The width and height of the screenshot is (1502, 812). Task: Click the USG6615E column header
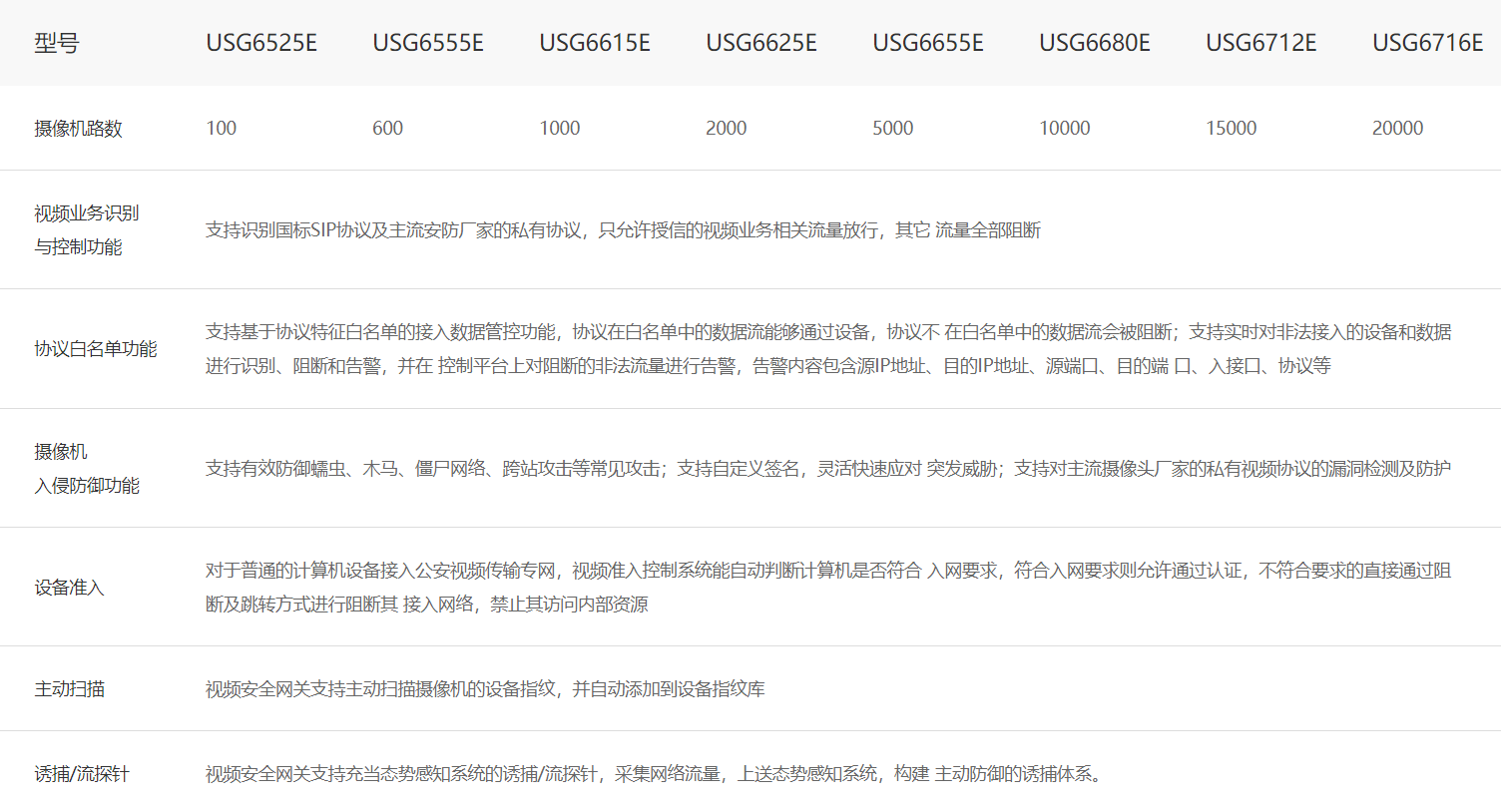tap(595, 43)
